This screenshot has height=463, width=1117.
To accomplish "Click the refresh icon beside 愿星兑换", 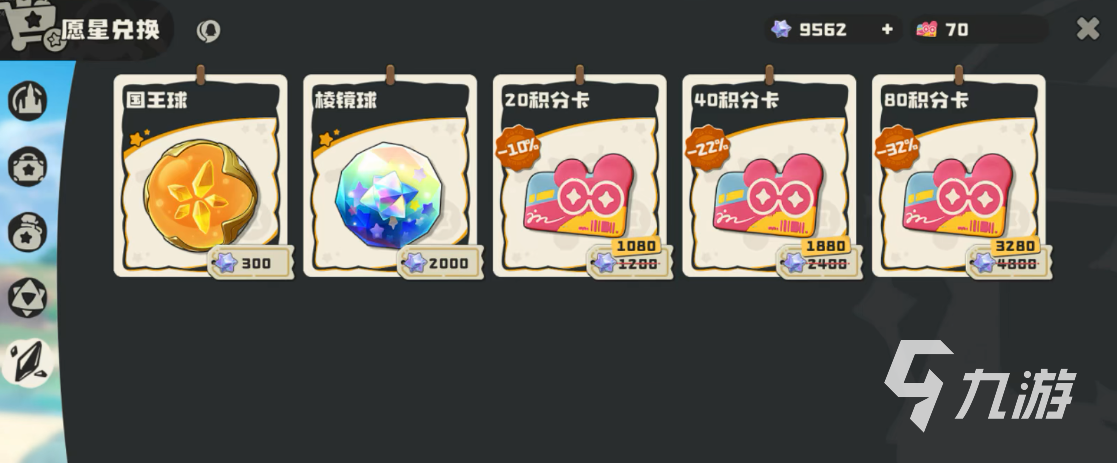I will click(208, 31).
